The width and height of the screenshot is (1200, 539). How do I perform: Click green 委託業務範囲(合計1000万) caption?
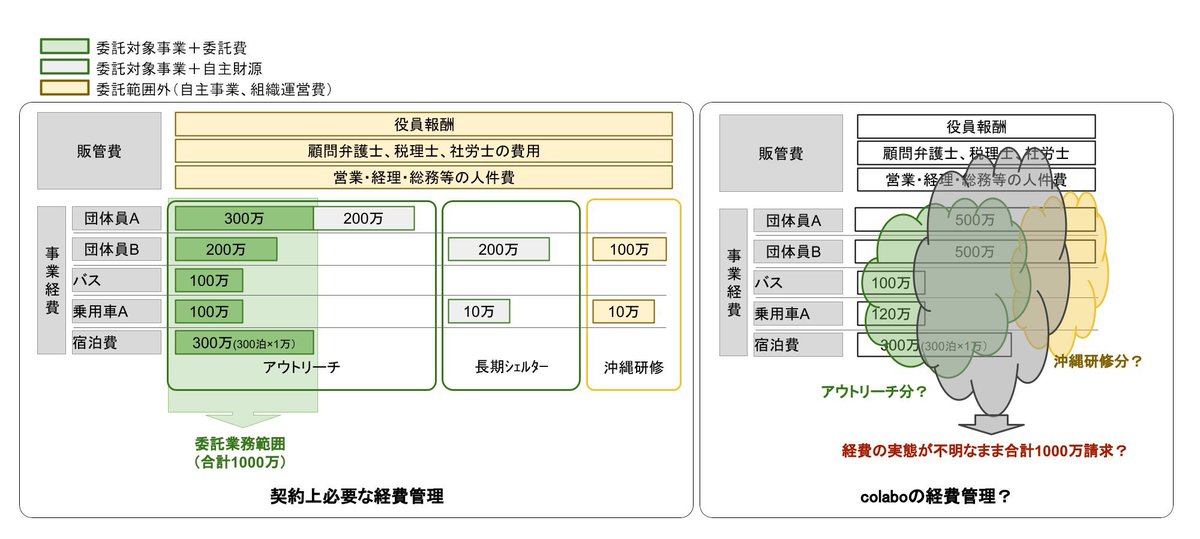[x=241, y=452]
